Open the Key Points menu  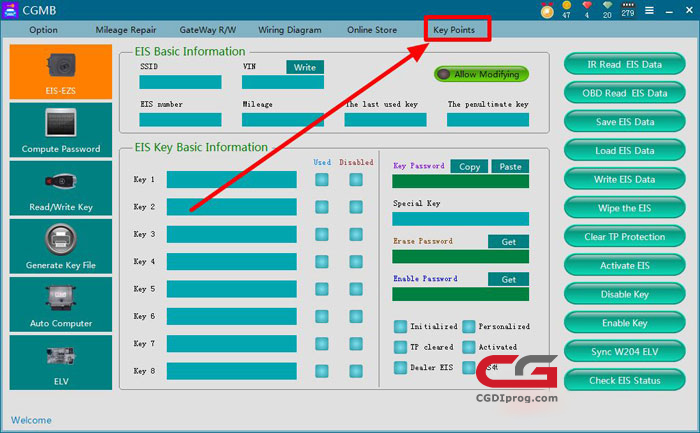click(454, 30)
